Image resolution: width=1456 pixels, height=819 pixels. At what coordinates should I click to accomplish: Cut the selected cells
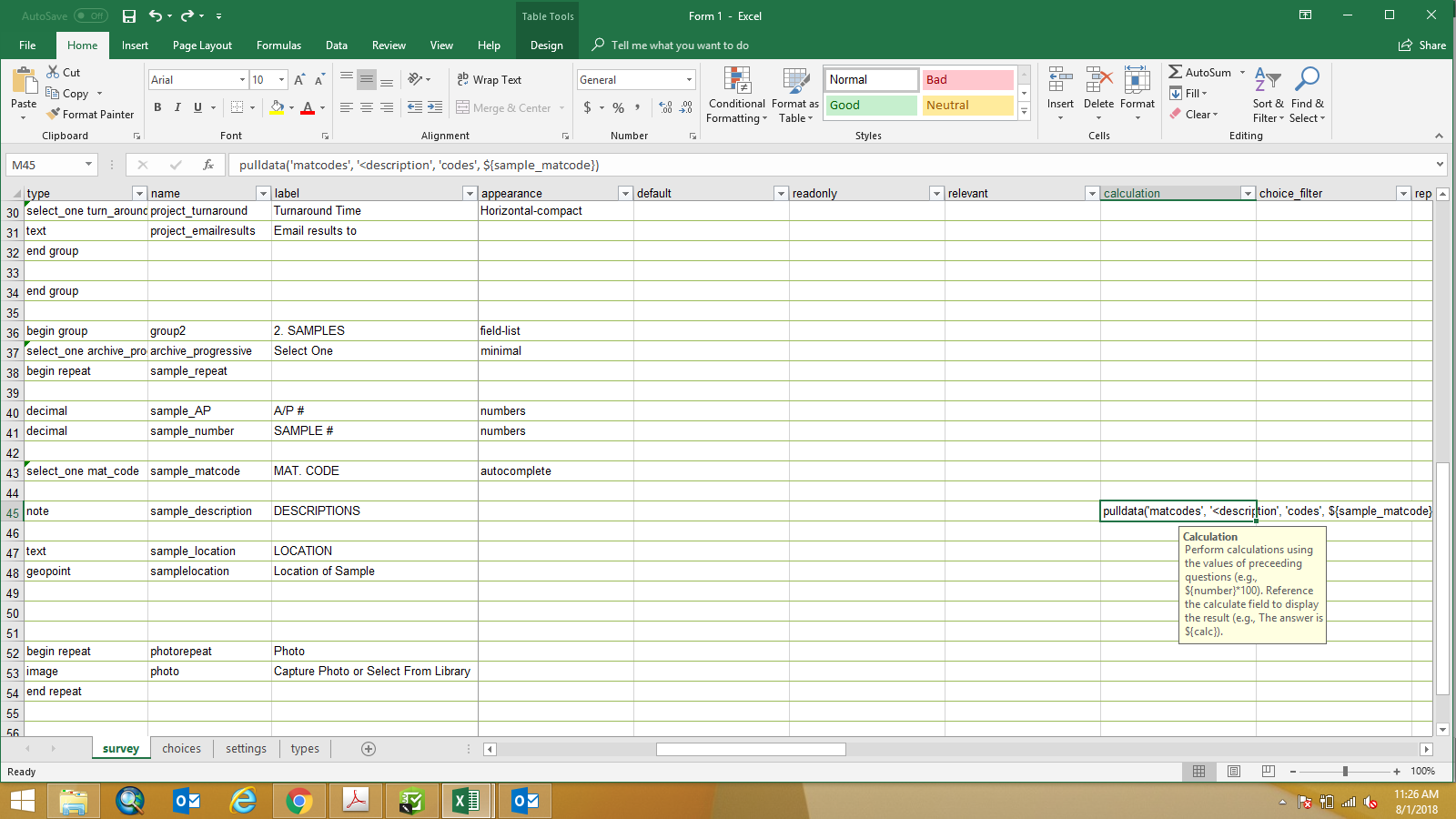(64, 72)
